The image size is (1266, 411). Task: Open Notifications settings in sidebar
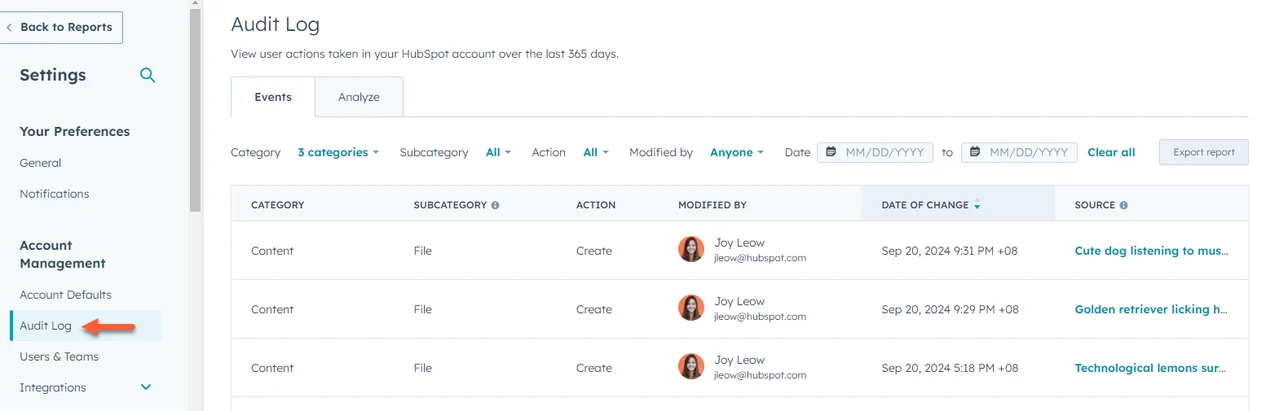[54, 194]
